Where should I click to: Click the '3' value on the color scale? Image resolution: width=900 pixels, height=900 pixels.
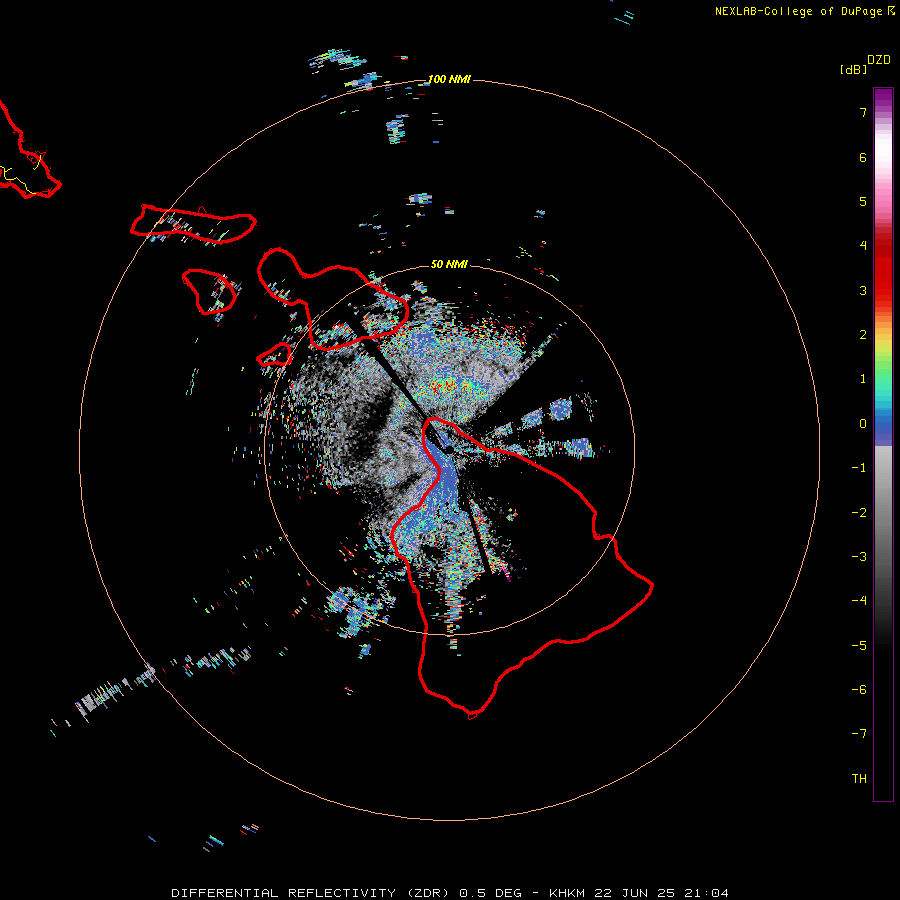(863, 290)
